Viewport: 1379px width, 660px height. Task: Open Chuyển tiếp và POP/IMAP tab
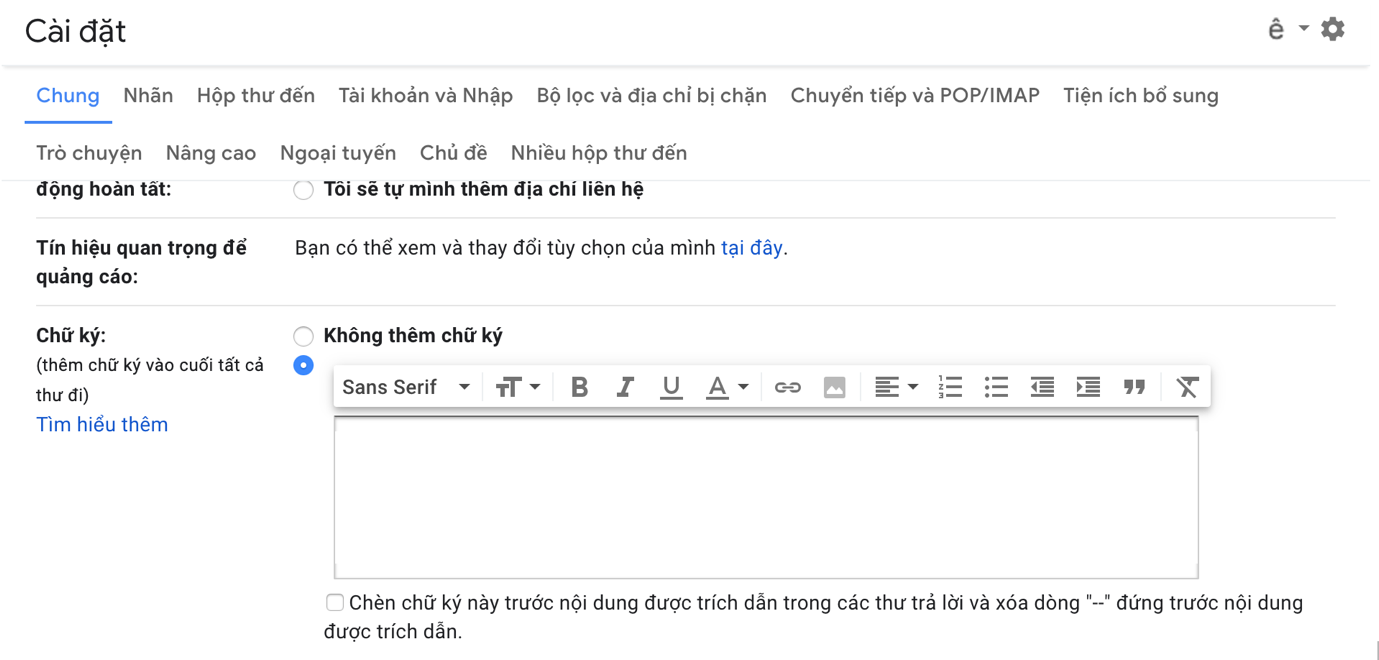pos(915,96)
